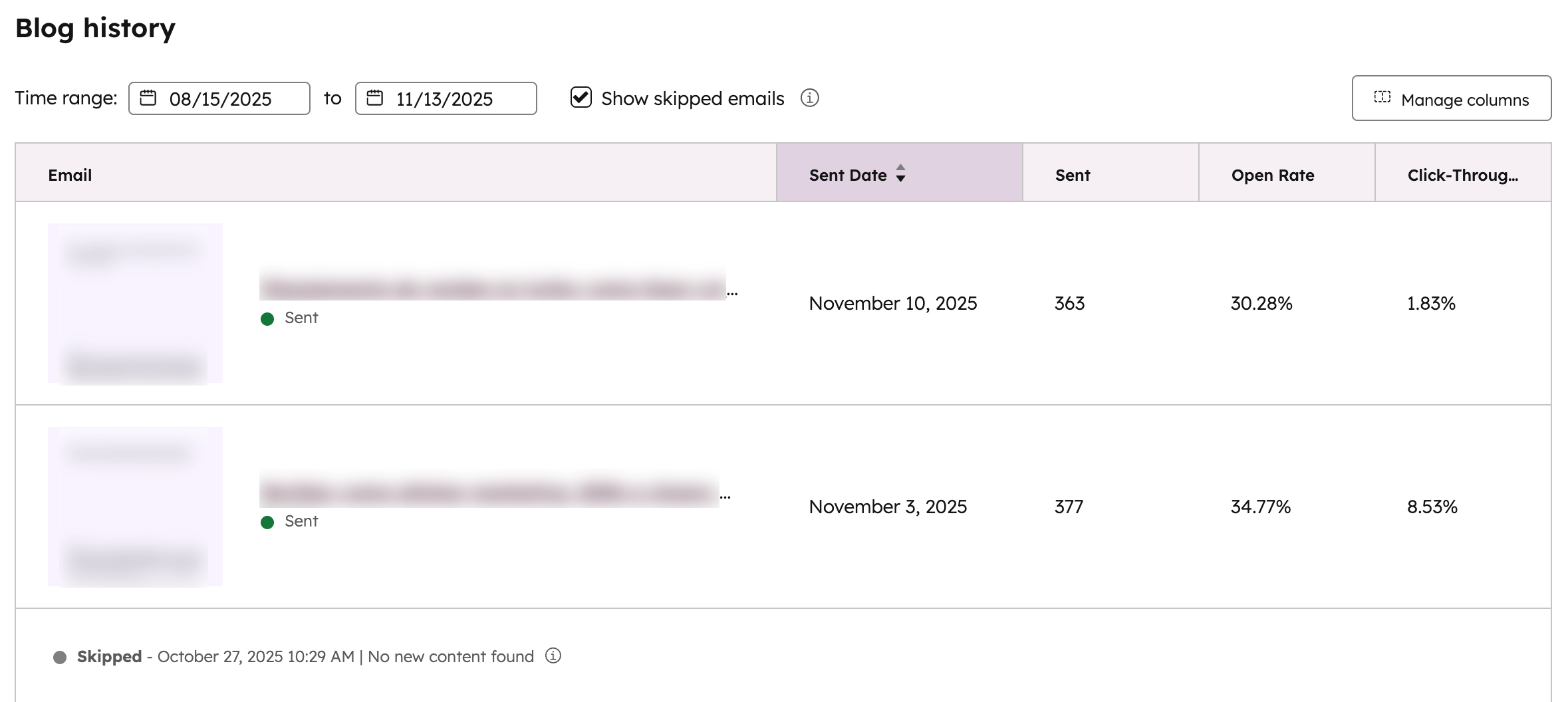Image resolution: width=1568 pixels, height=702 pixels.
Task: Click the gray Skipped status dot
Action: pyautogui.click(x=61, y=655)
